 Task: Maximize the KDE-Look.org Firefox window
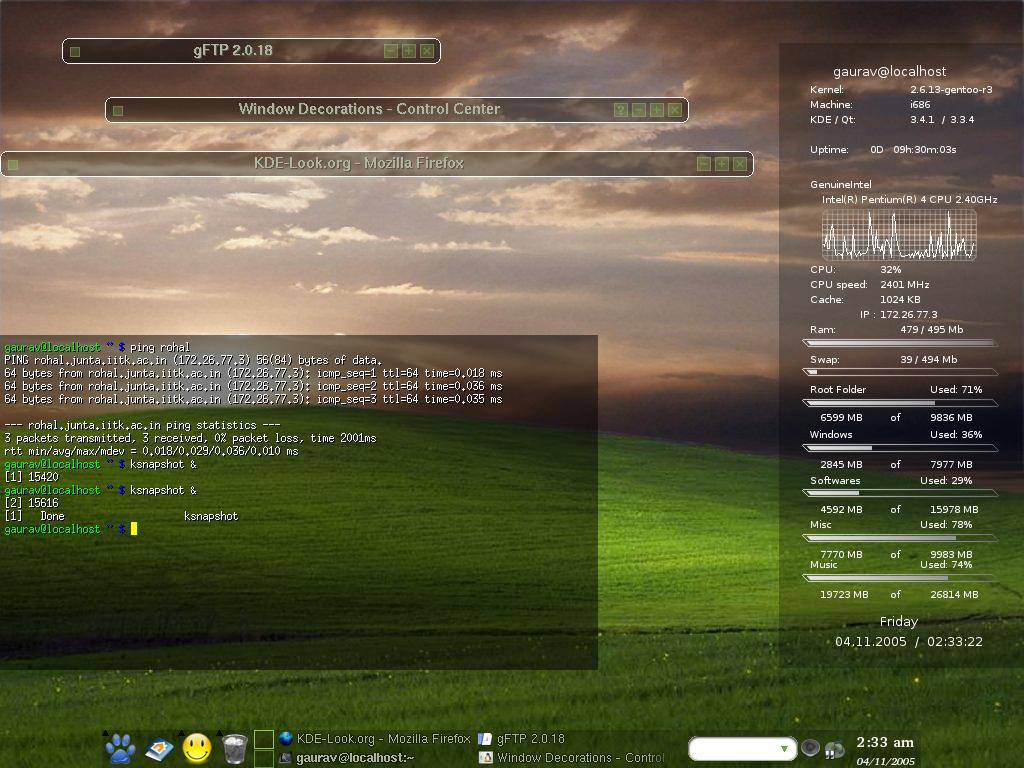(x=722, y=164)
